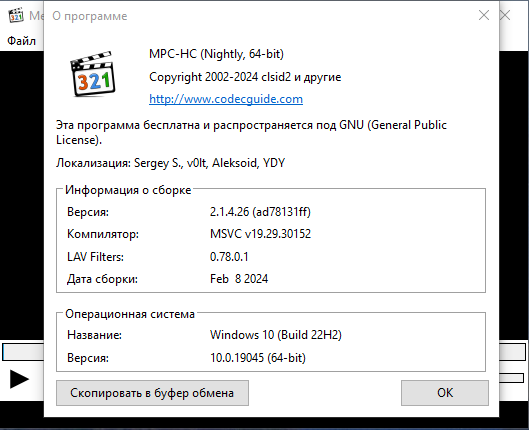Screen dimensions: 529x430
Task: Click the LAV Filters value 0.78.0.1
Action: point(229,257)
